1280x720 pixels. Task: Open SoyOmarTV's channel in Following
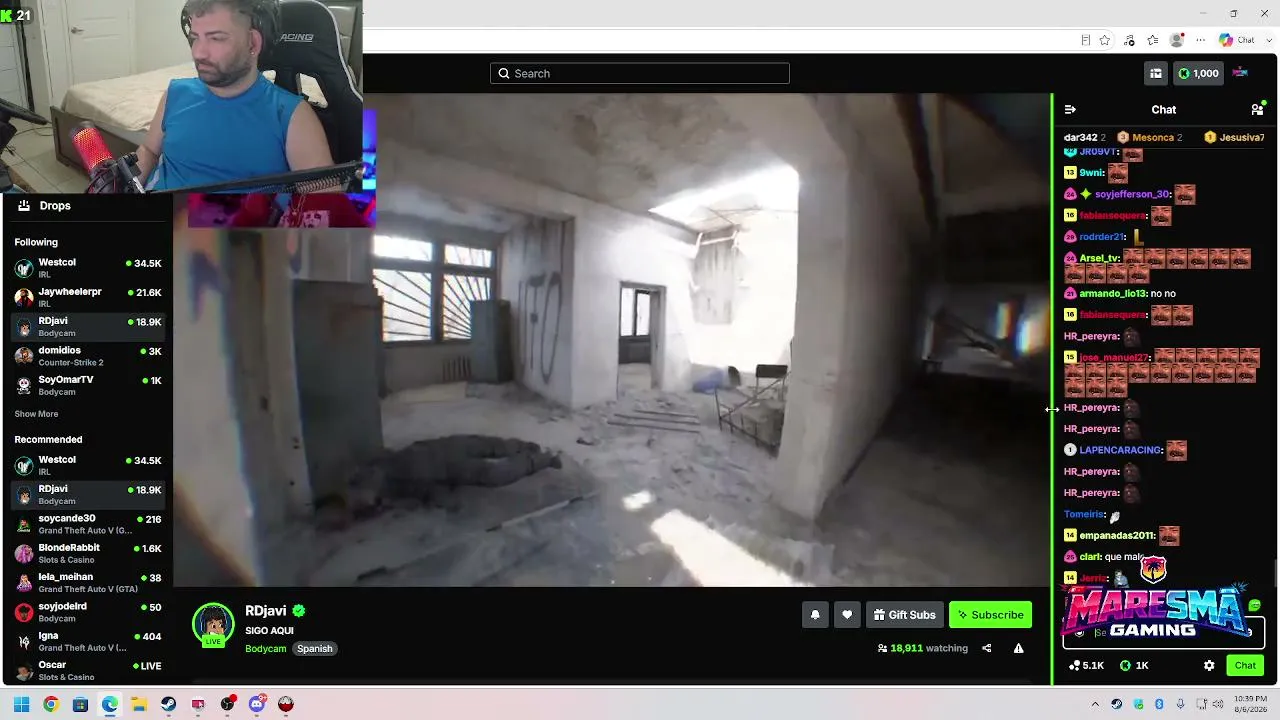coord(87,385)
